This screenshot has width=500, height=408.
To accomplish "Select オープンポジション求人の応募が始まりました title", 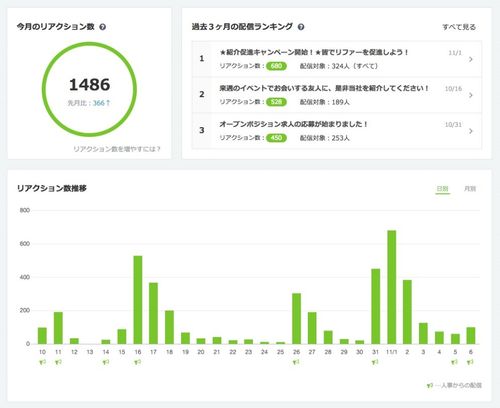I will coord(293,124).
